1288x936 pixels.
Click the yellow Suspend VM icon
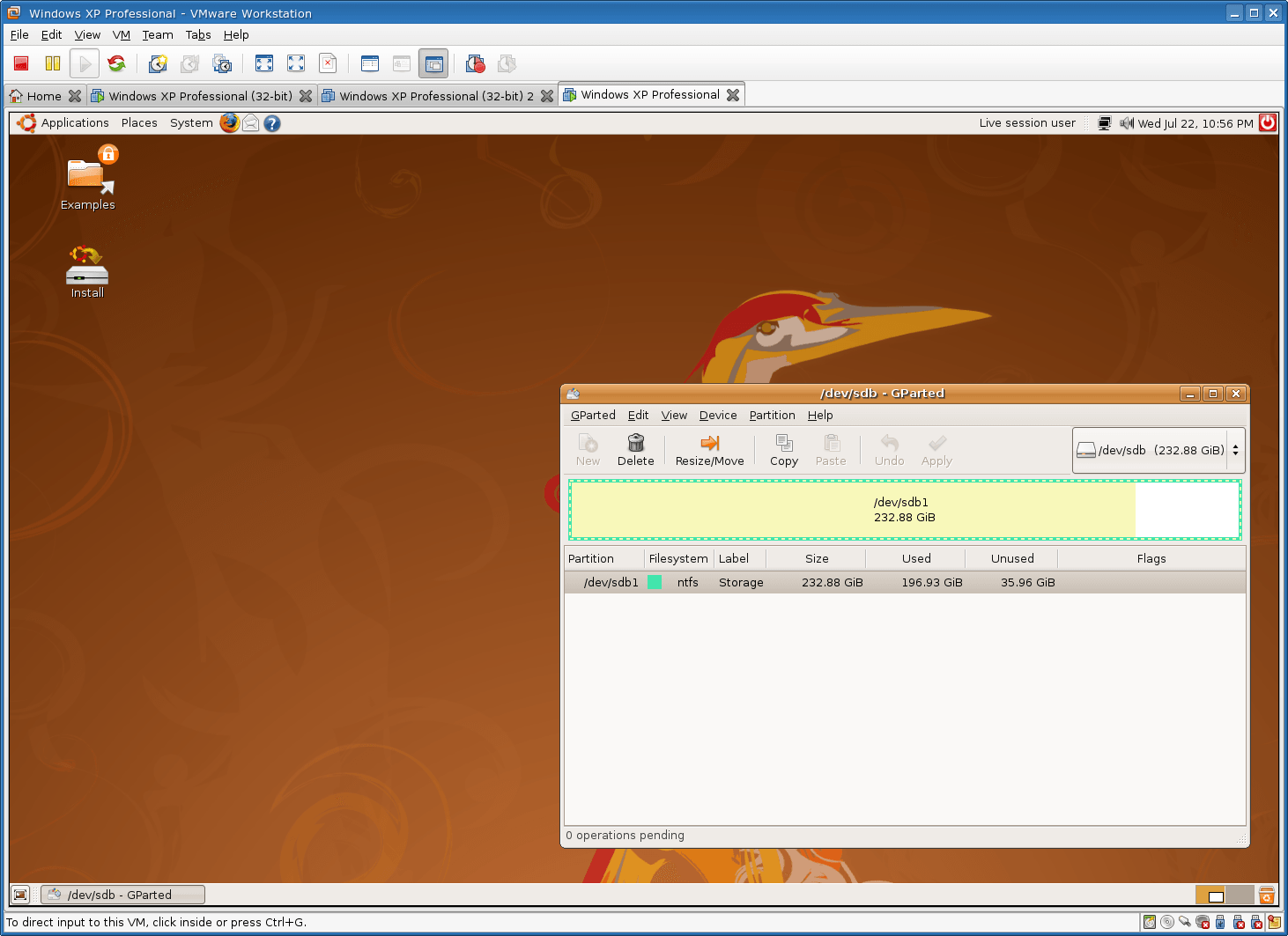pyautogui.click(x=53, y=63)
